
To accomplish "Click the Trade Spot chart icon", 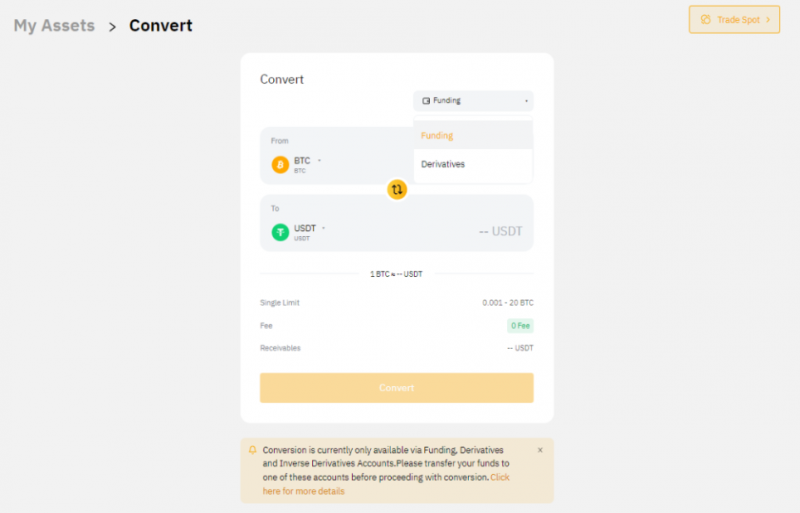I will tap(705, 19).
